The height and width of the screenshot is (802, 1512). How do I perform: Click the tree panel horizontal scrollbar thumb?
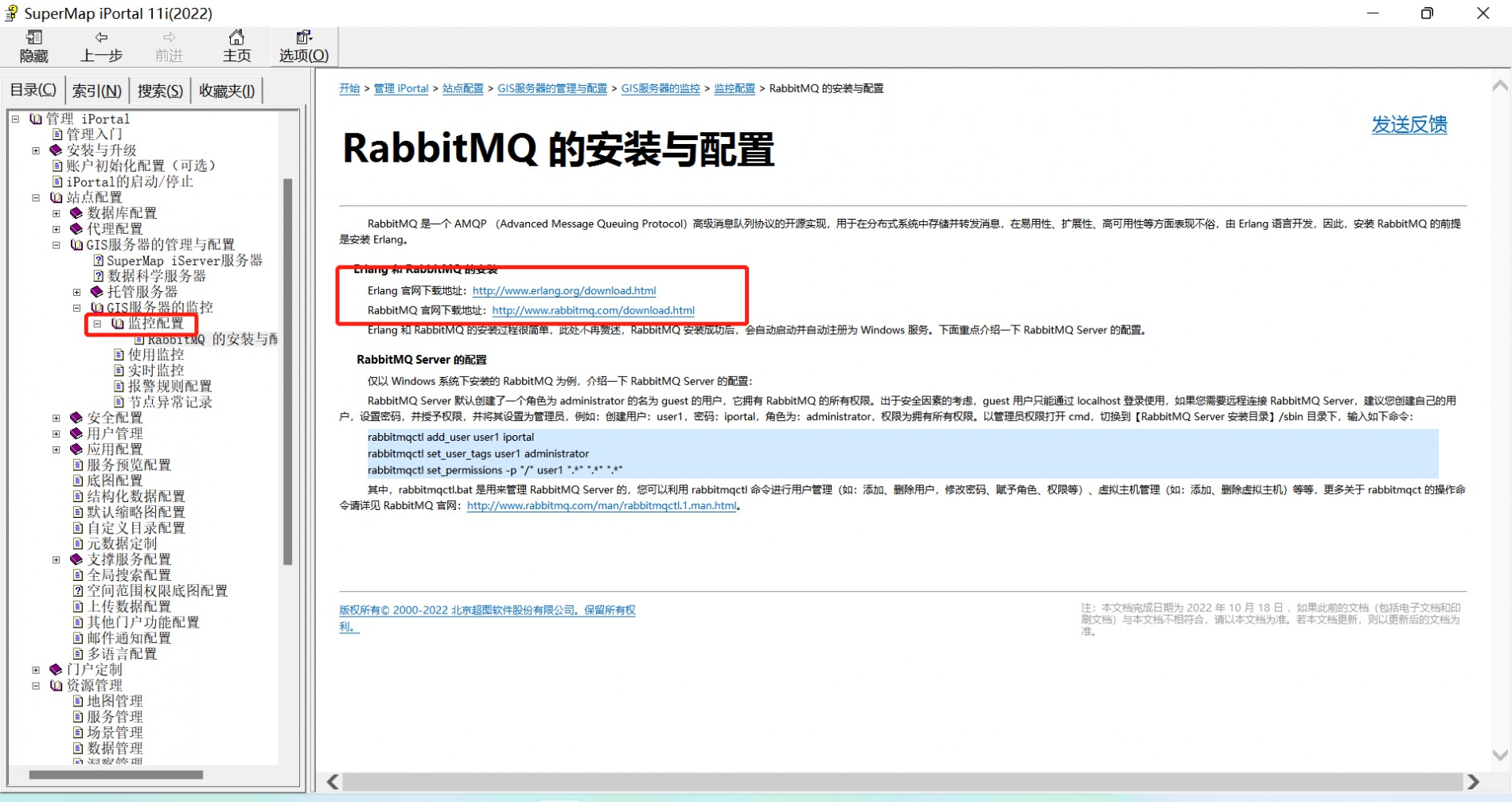coord(116,774)
